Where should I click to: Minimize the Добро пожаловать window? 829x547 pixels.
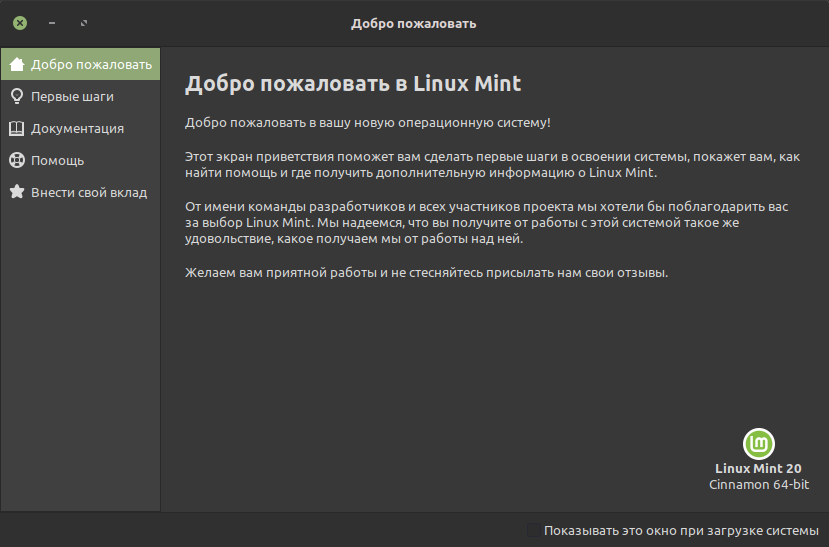click(x=52, y=23)
